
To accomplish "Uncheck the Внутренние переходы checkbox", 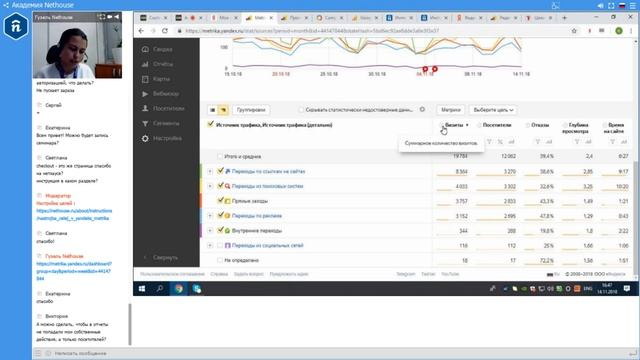I will point(220,230).
